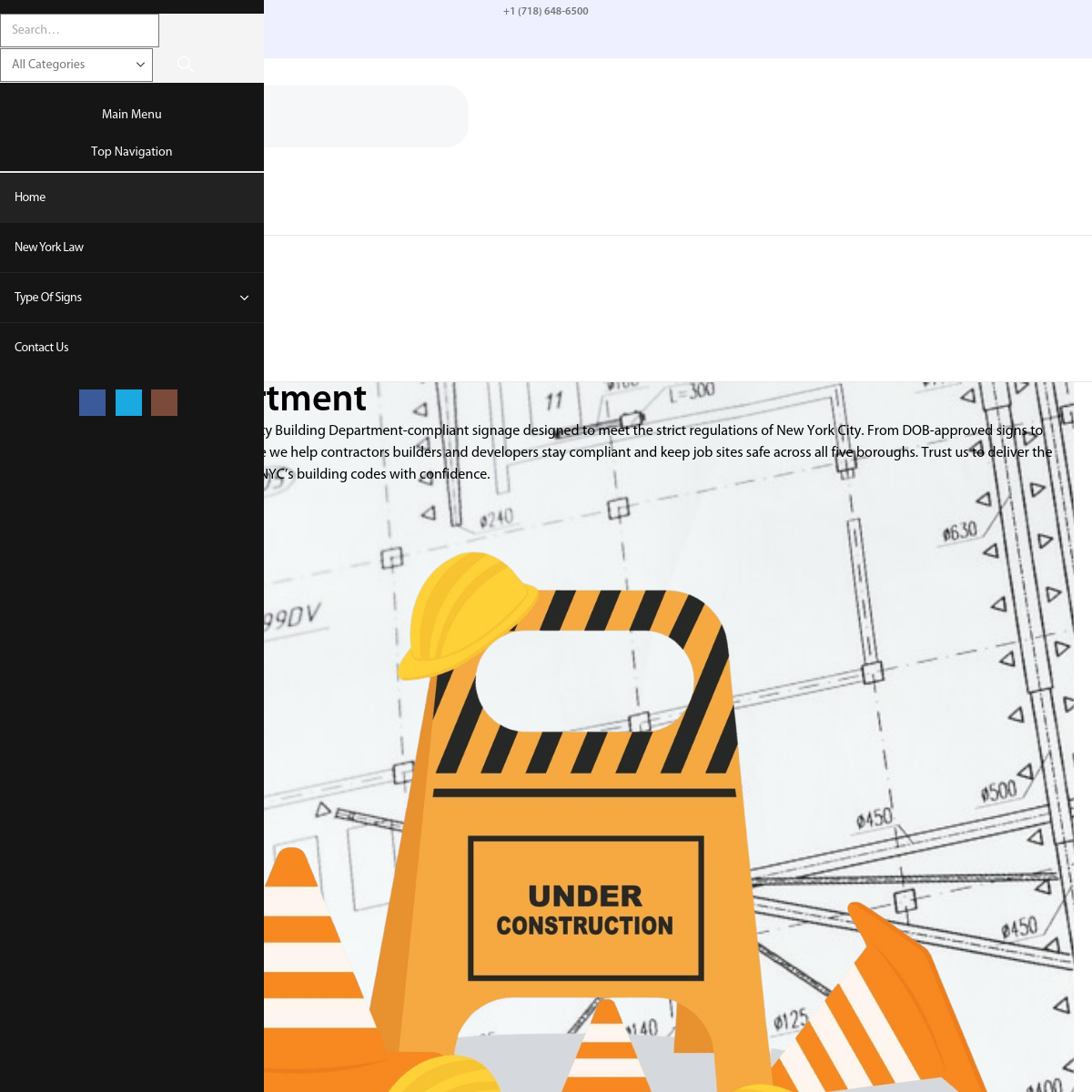Select Contact Us in the sidebar
Viewport: 1092px width, 1092px height.
42,348
